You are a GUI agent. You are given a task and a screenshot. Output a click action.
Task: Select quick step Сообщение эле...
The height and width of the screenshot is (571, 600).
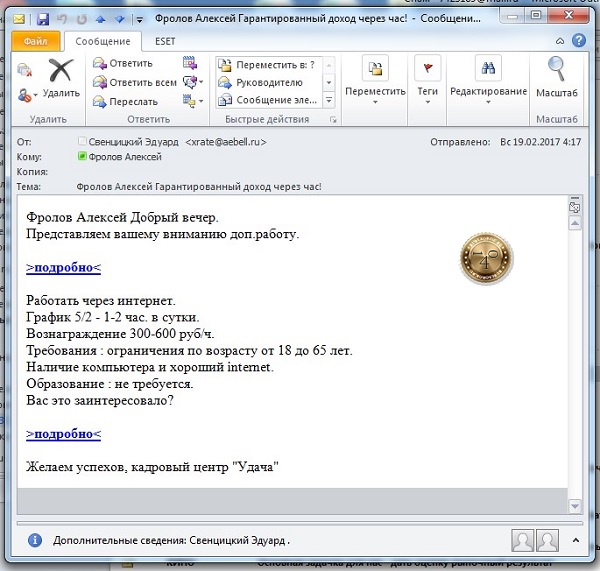point(269,100)
